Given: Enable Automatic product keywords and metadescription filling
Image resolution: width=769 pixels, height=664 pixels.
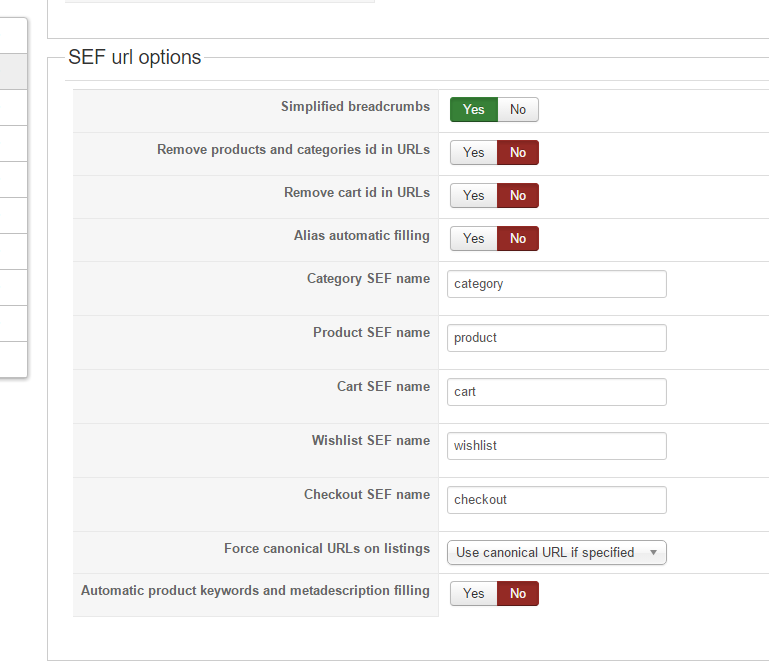Looking at the screenshot, I should 474,593.
